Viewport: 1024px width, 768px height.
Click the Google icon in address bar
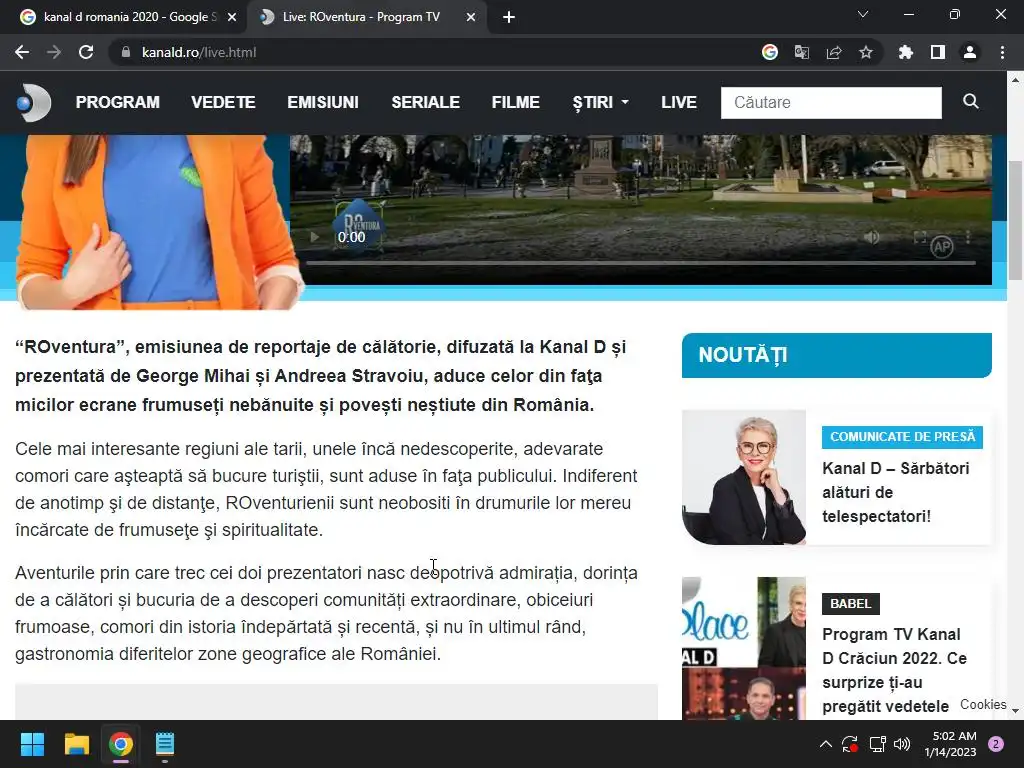pyautogui.click(x=770, y=52)
